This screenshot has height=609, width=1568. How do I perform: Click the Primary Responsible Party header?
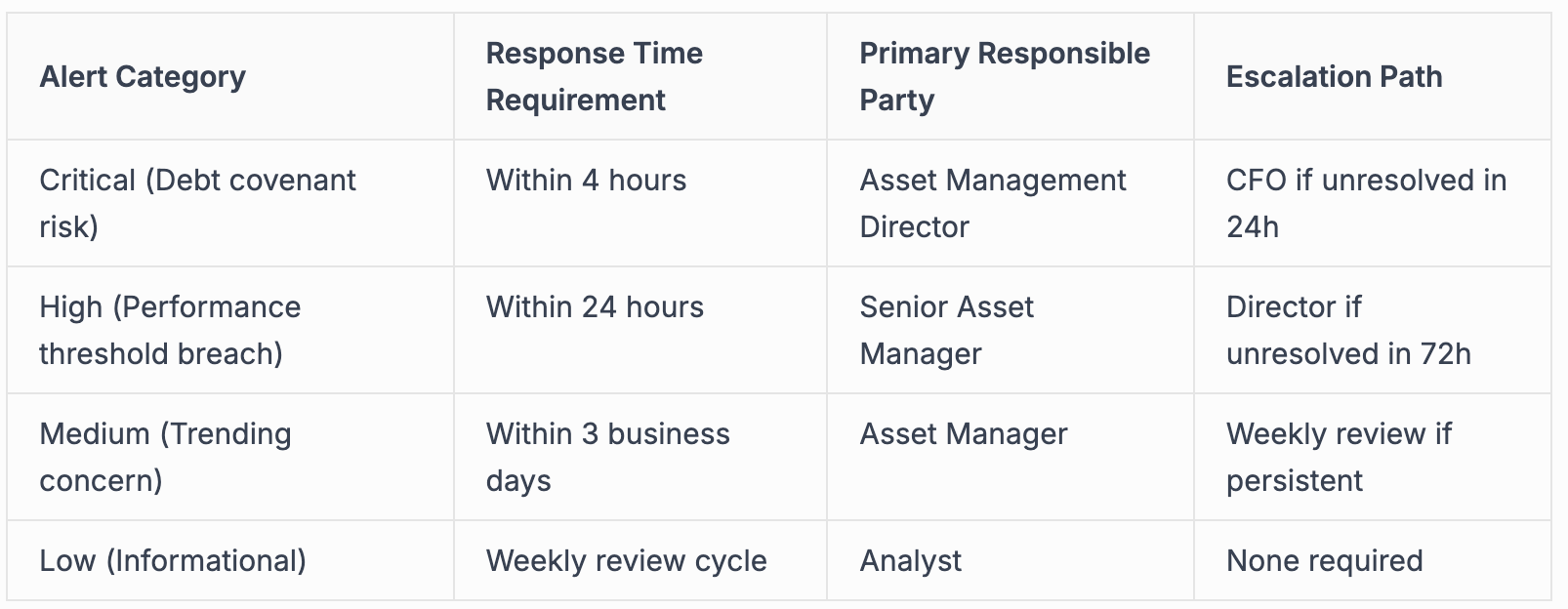point(1004,76)
